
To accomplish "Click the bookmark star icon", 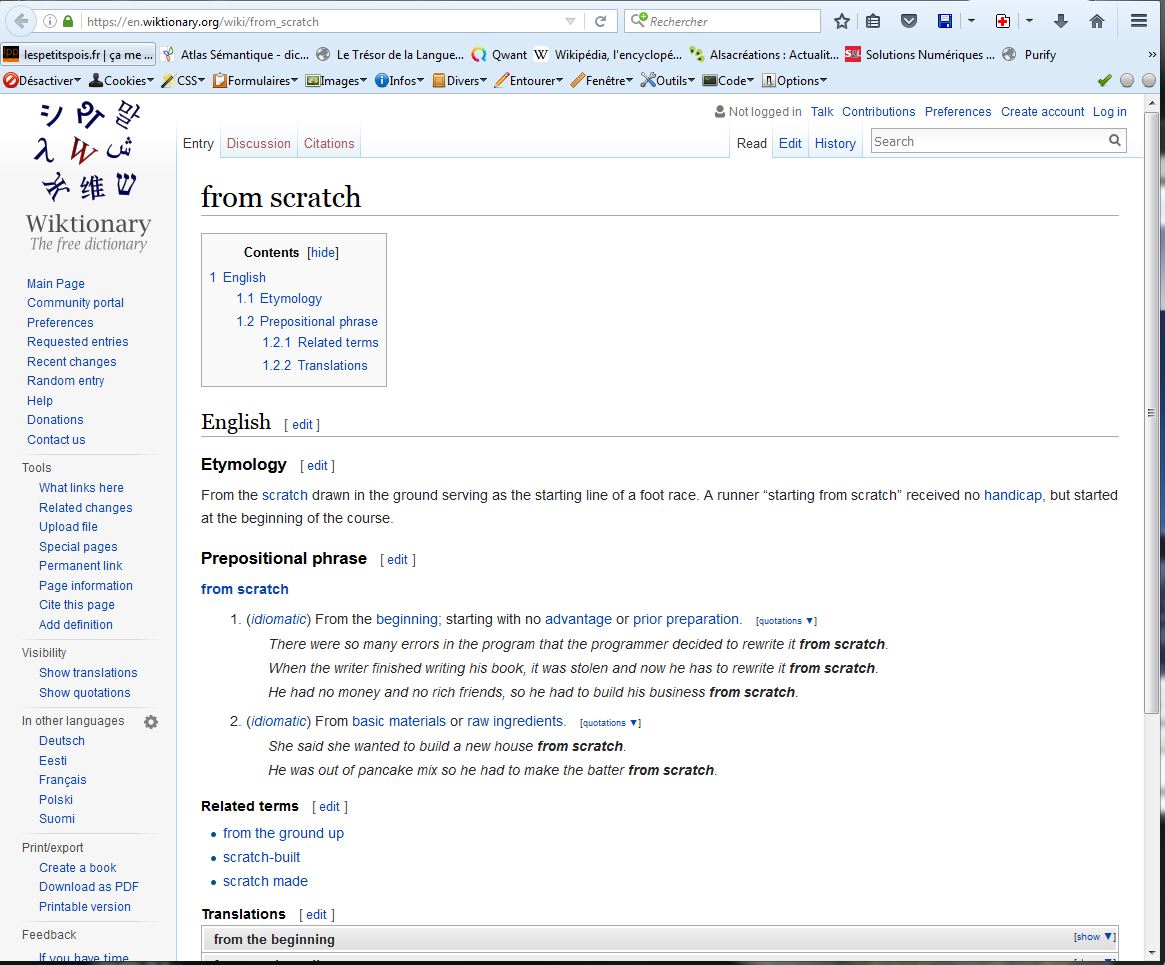I will point(842,21).
